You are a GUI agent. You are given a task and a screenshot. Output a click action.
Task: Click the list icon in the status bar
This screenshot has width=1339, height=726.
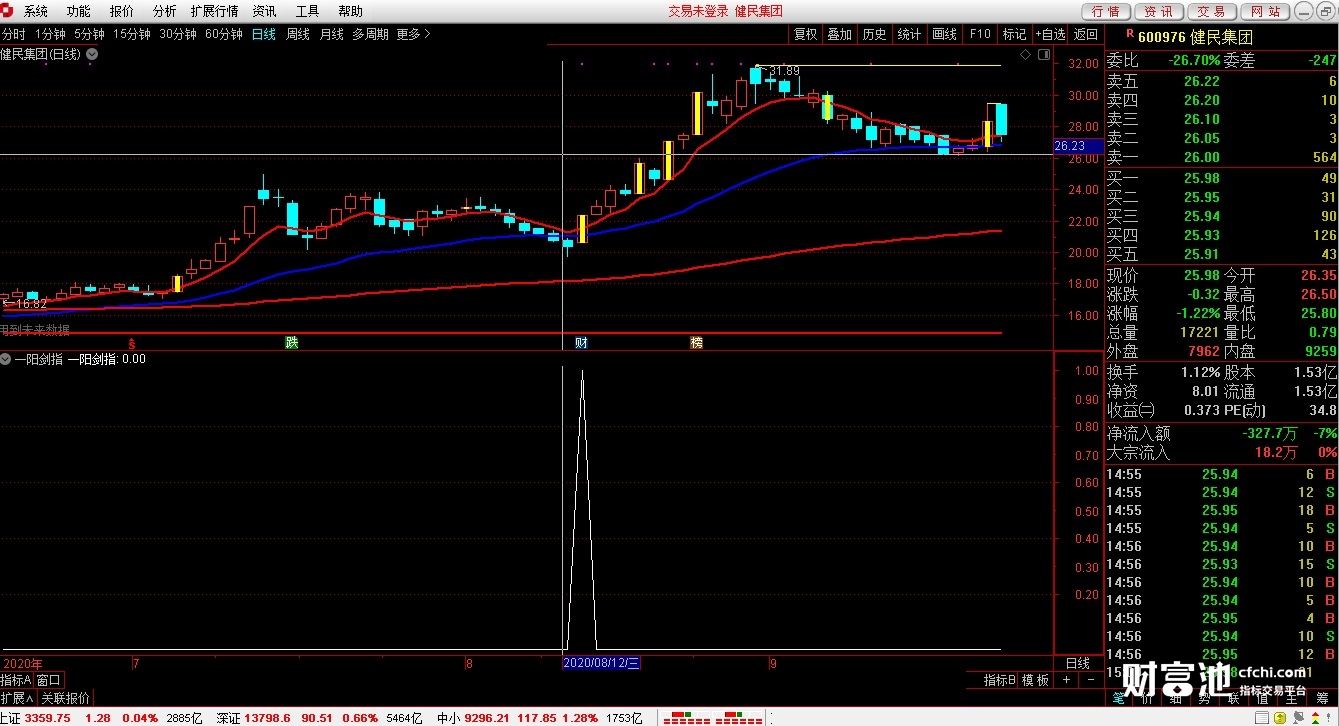(1260, 718)
